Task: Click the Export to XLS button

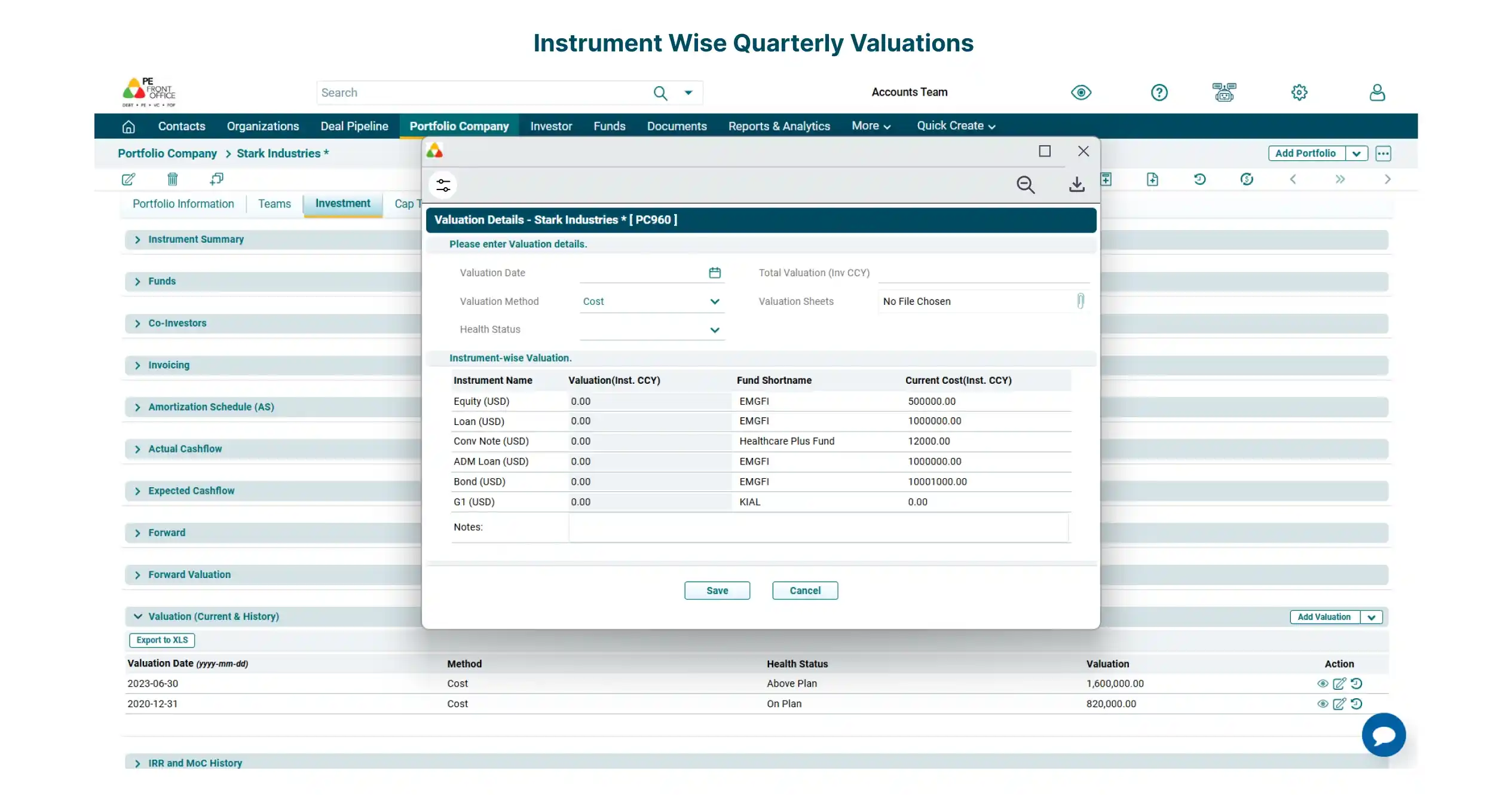Action: click(162, 640)
